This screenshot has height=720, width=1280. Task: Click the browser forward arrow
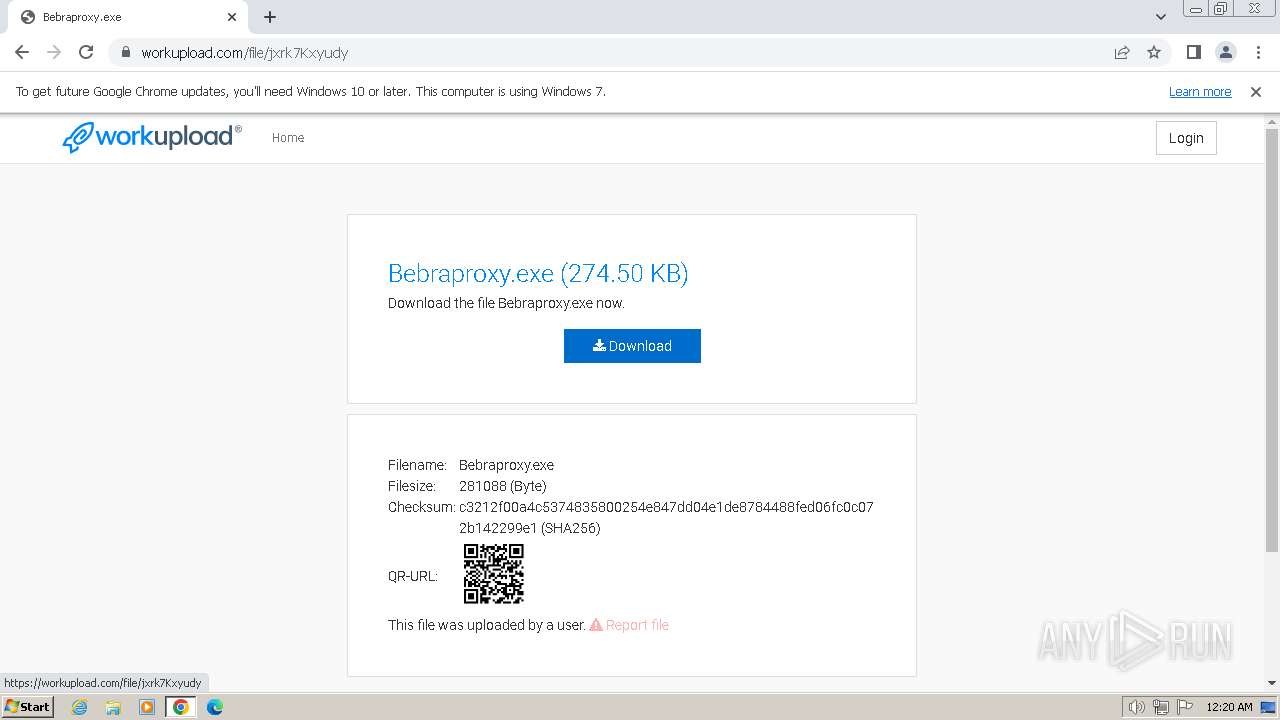click(54, 52)
